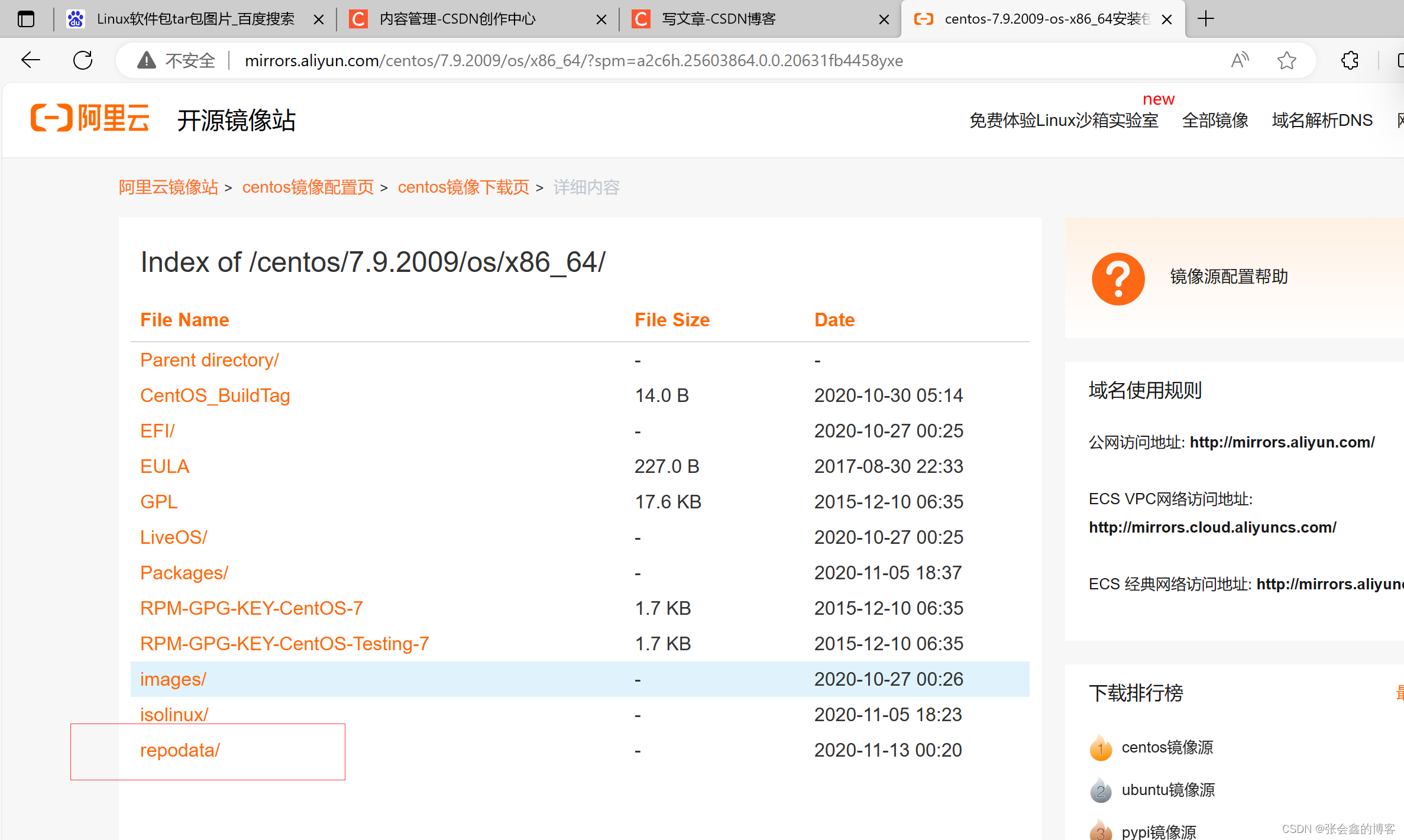Click date 2020-11-13 00:20 of repodata

tap(888, 750)
